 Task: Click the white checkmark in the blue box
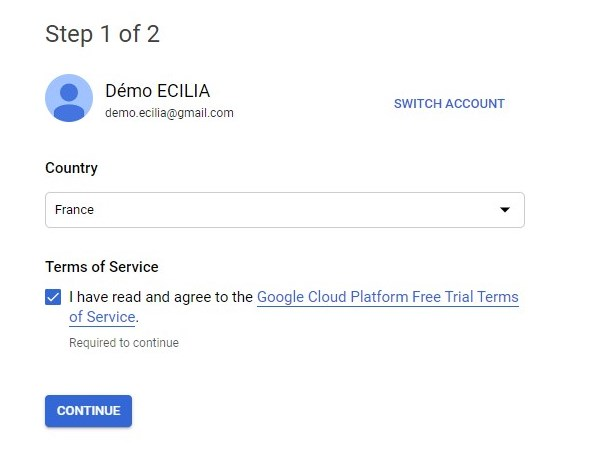53,297
